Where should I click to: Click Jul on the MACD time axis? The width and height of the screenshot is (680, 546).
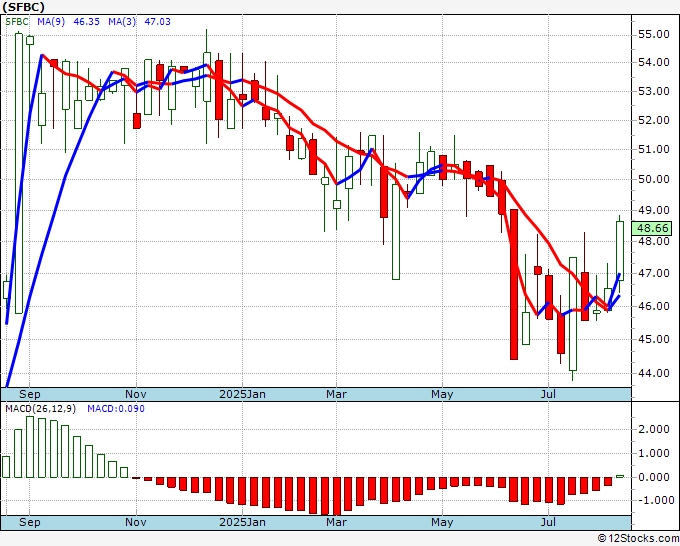[548, 522]
